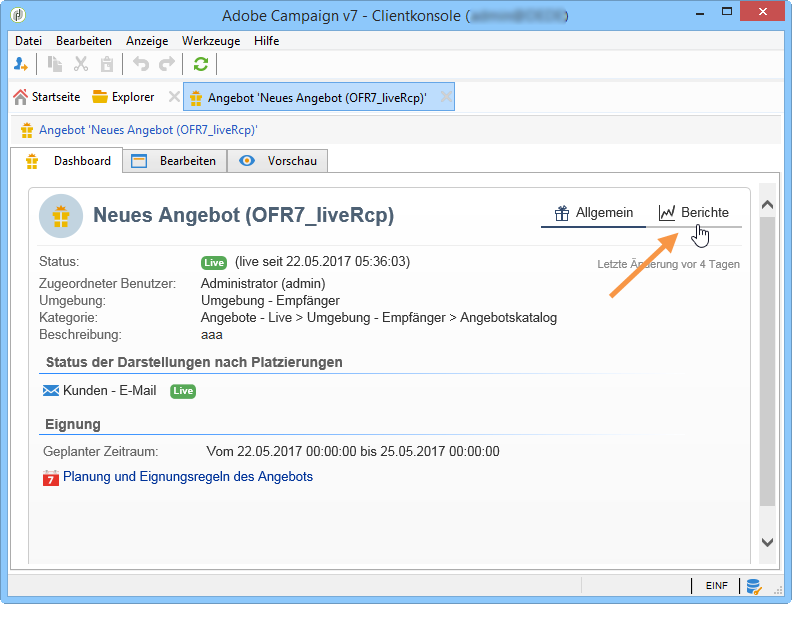Click the red calendar planning icon
The image size is (809, 625).
coord(51,477)
